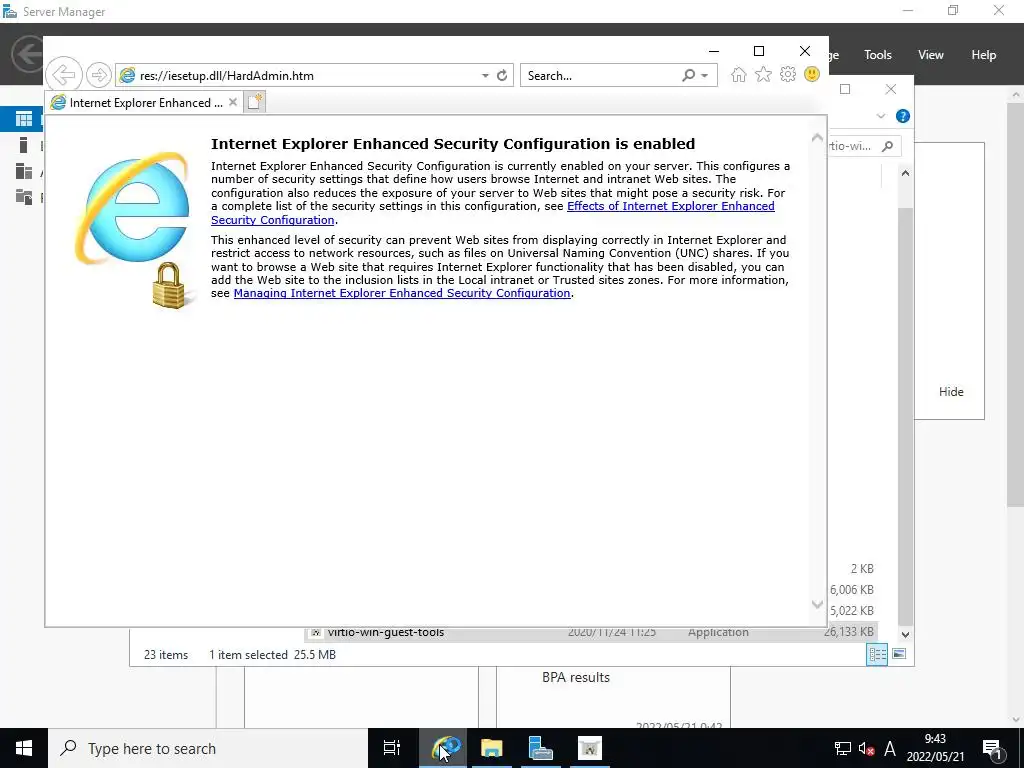This screenshot has width=1024, height=768.
Task: Expand File Explorer ribbon chevron
Action: (881, 116)
